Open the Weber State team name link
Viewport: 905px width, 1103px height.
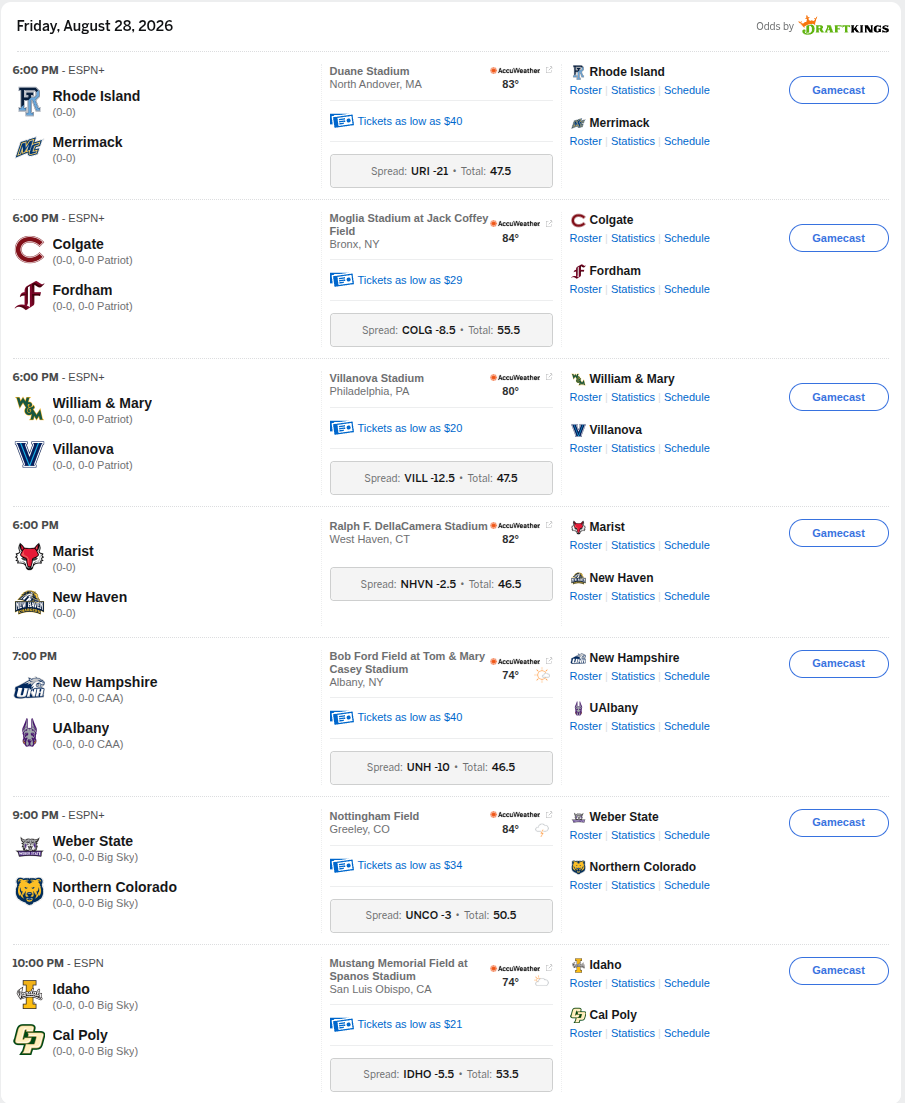tap(624, 817)
